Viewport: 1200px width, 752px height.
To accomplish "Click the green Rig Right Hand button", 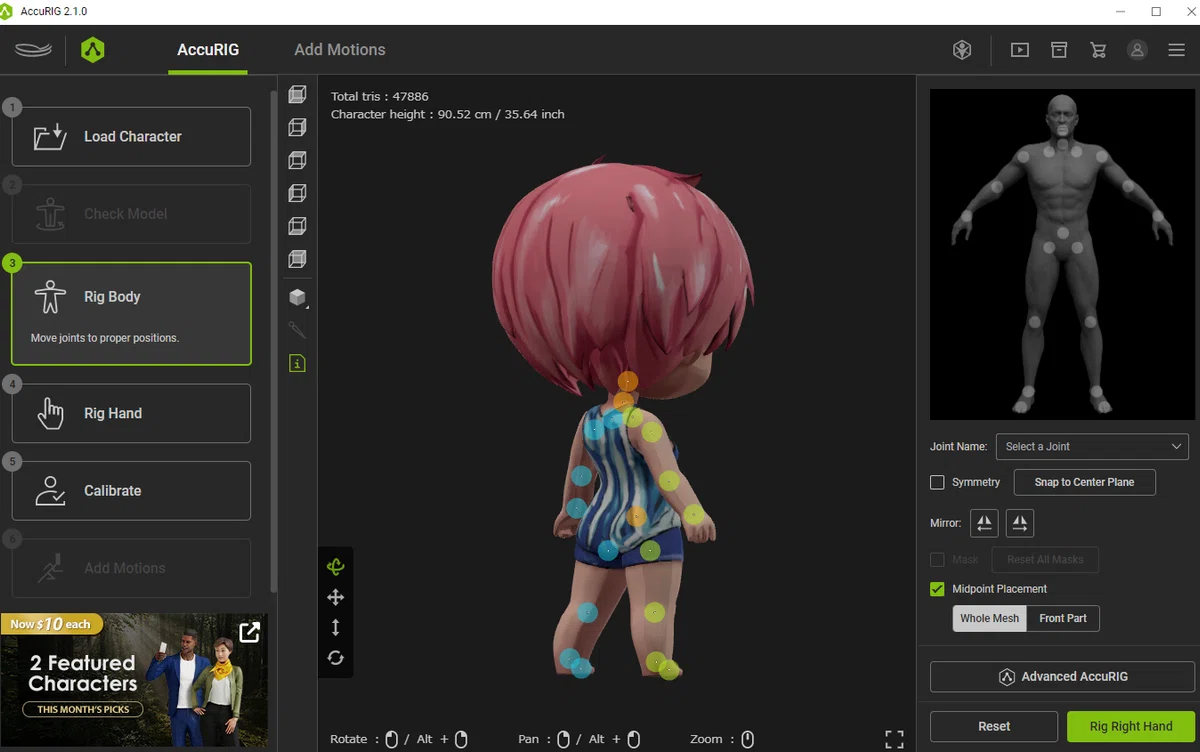I will (x=1131, y=726).
